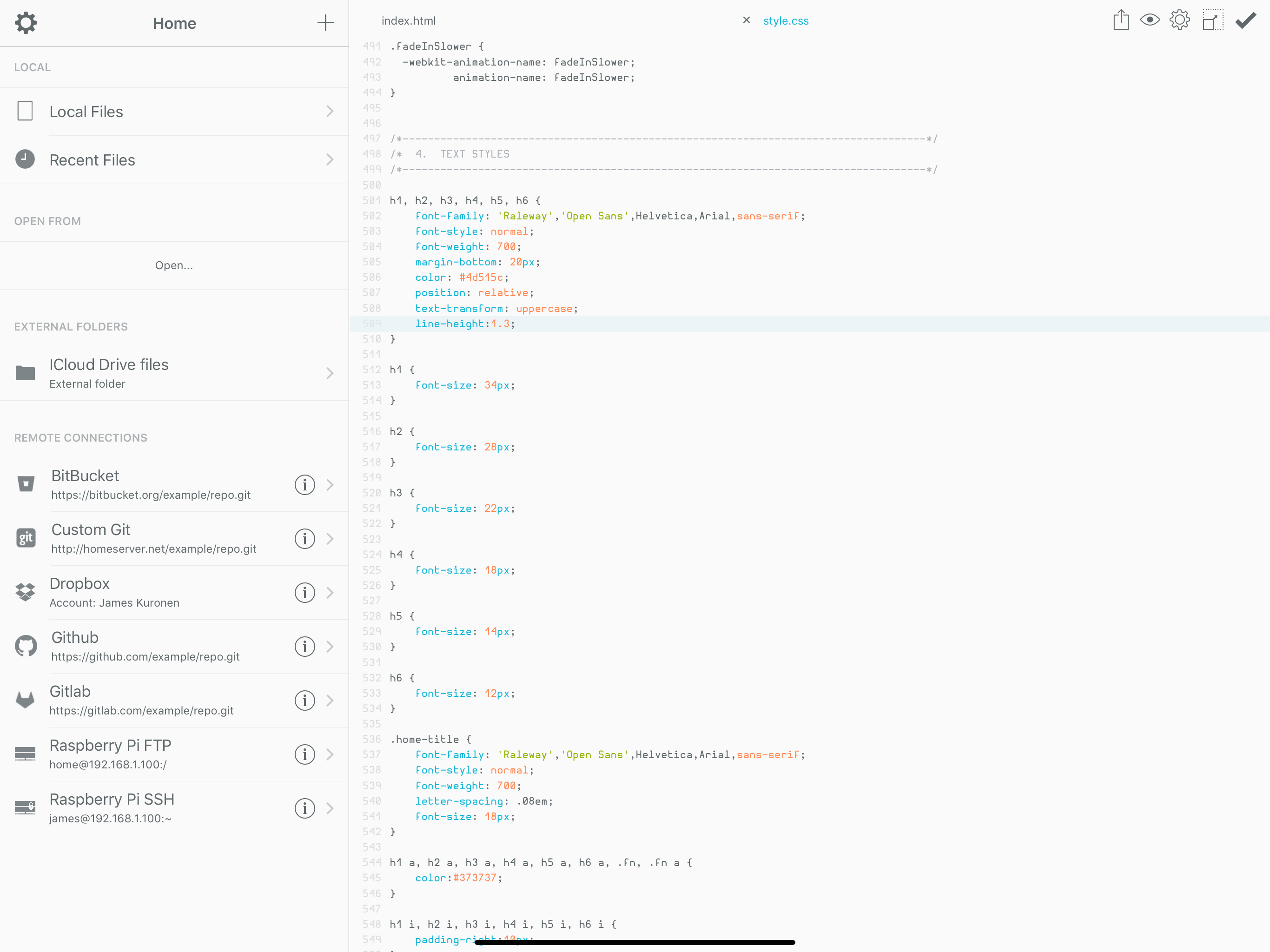This screenshot has width=1270, height=952.
Task: Open Gitlab connection
Action: (x=174, y=701)
